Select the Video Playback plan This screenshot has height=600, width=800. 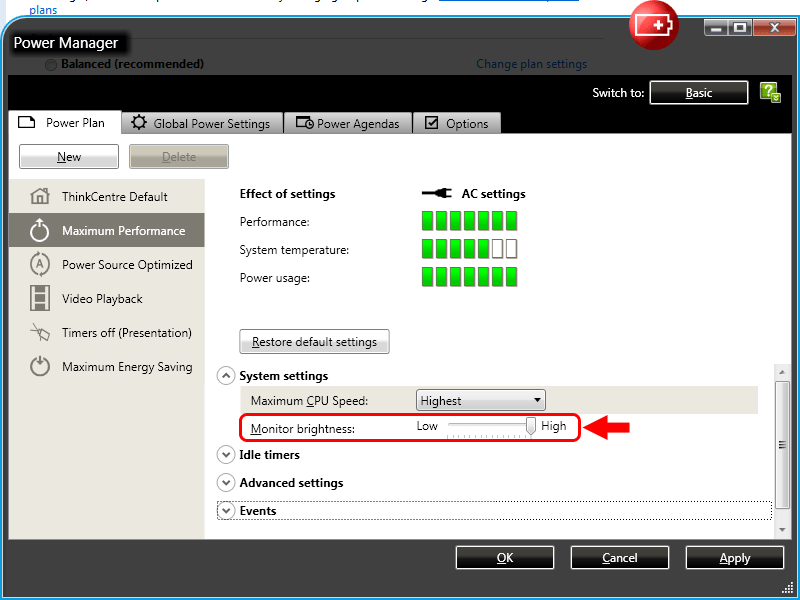pos(107,298)
